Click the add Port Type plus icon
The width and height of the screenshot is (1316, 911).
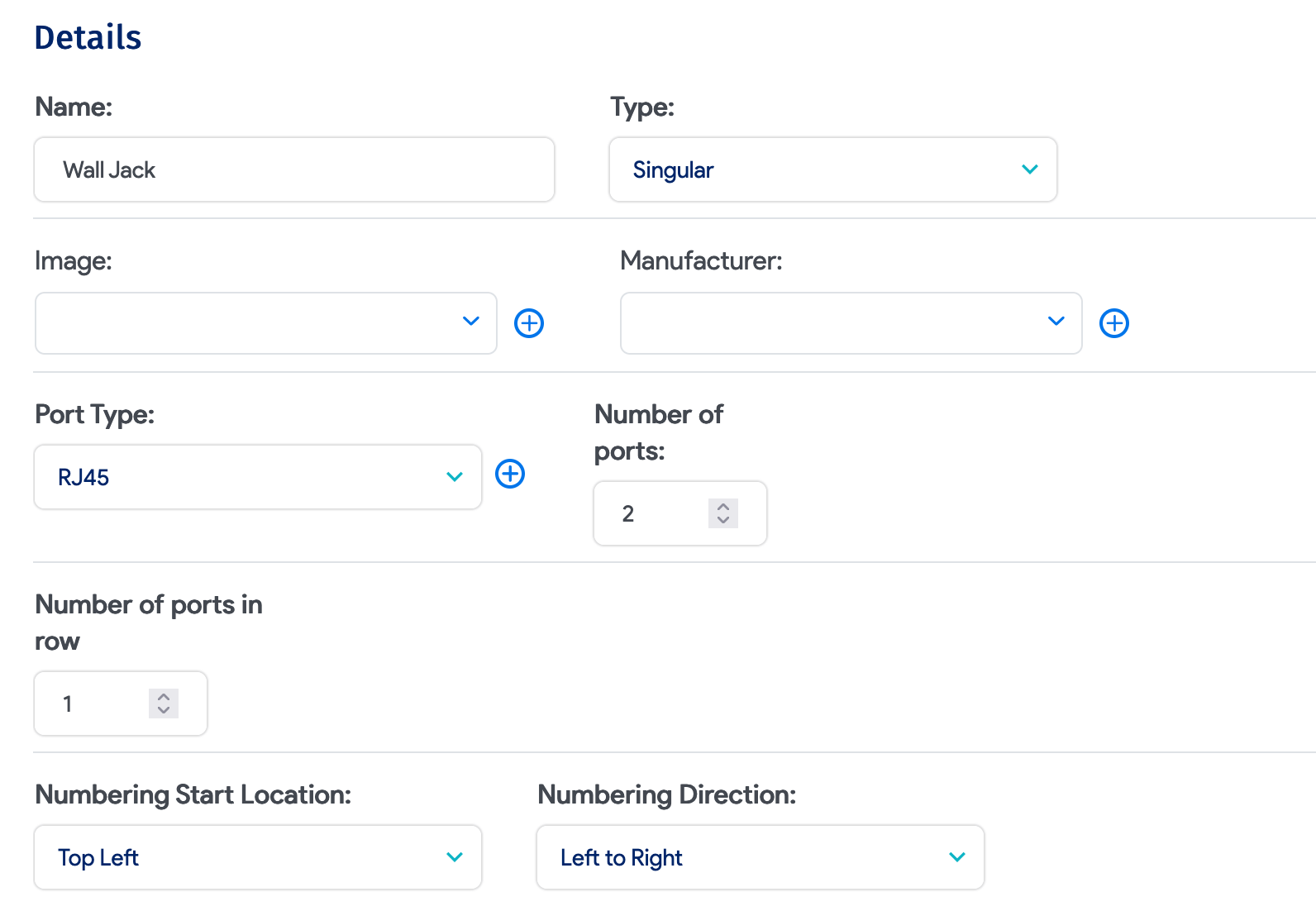pyautogui.click(x=510, y=474)
